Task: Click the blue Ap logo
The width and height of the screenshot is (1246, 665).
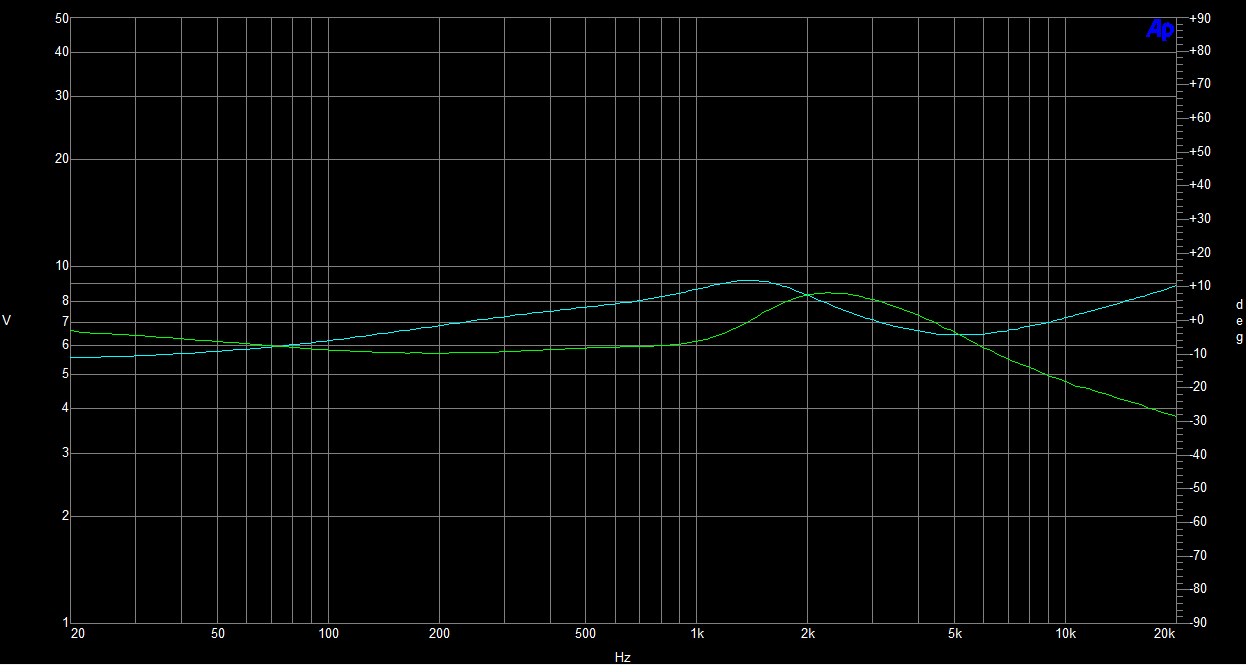Action: click(1159, 31)
